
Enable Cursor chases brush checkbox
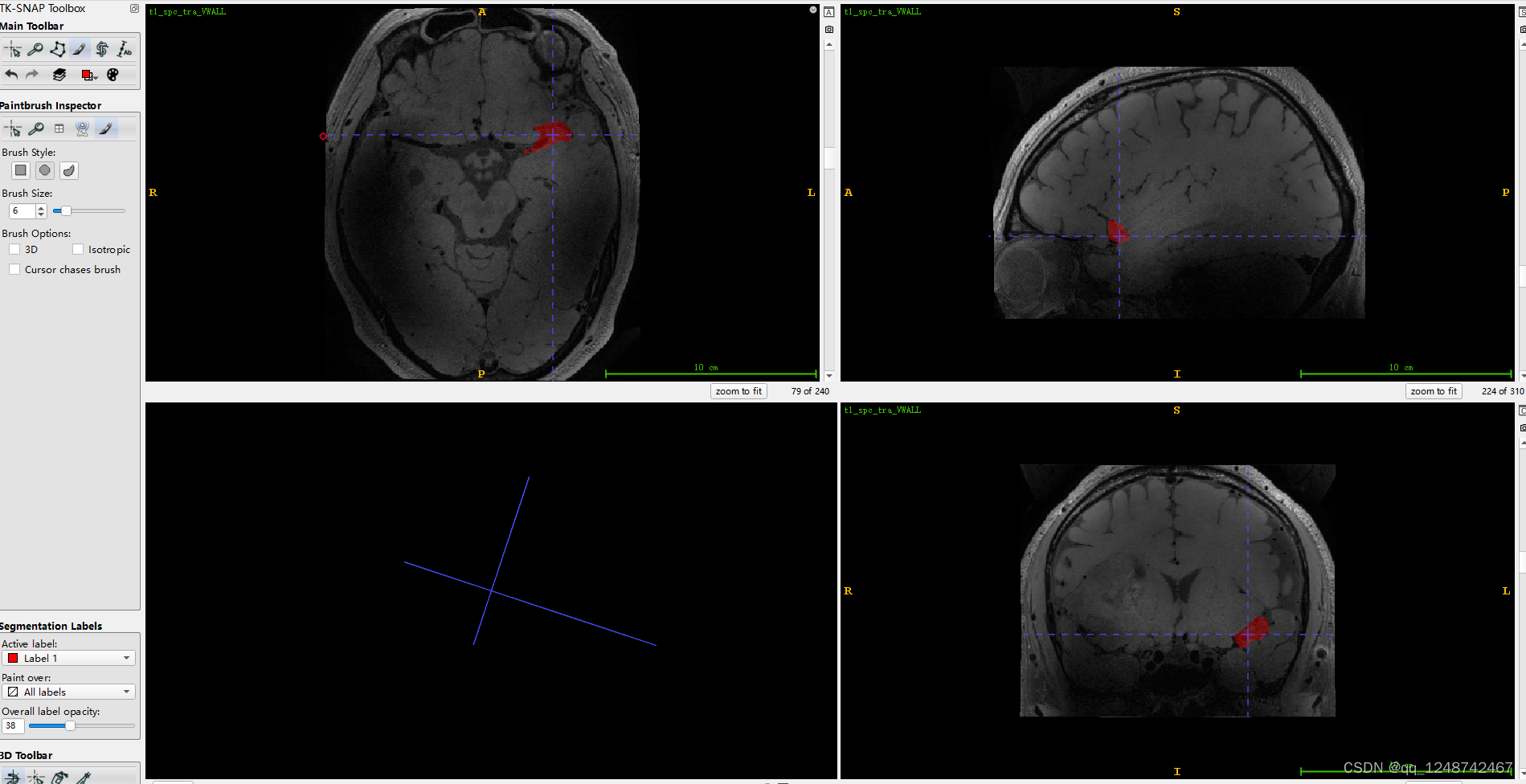click(14, 269)
